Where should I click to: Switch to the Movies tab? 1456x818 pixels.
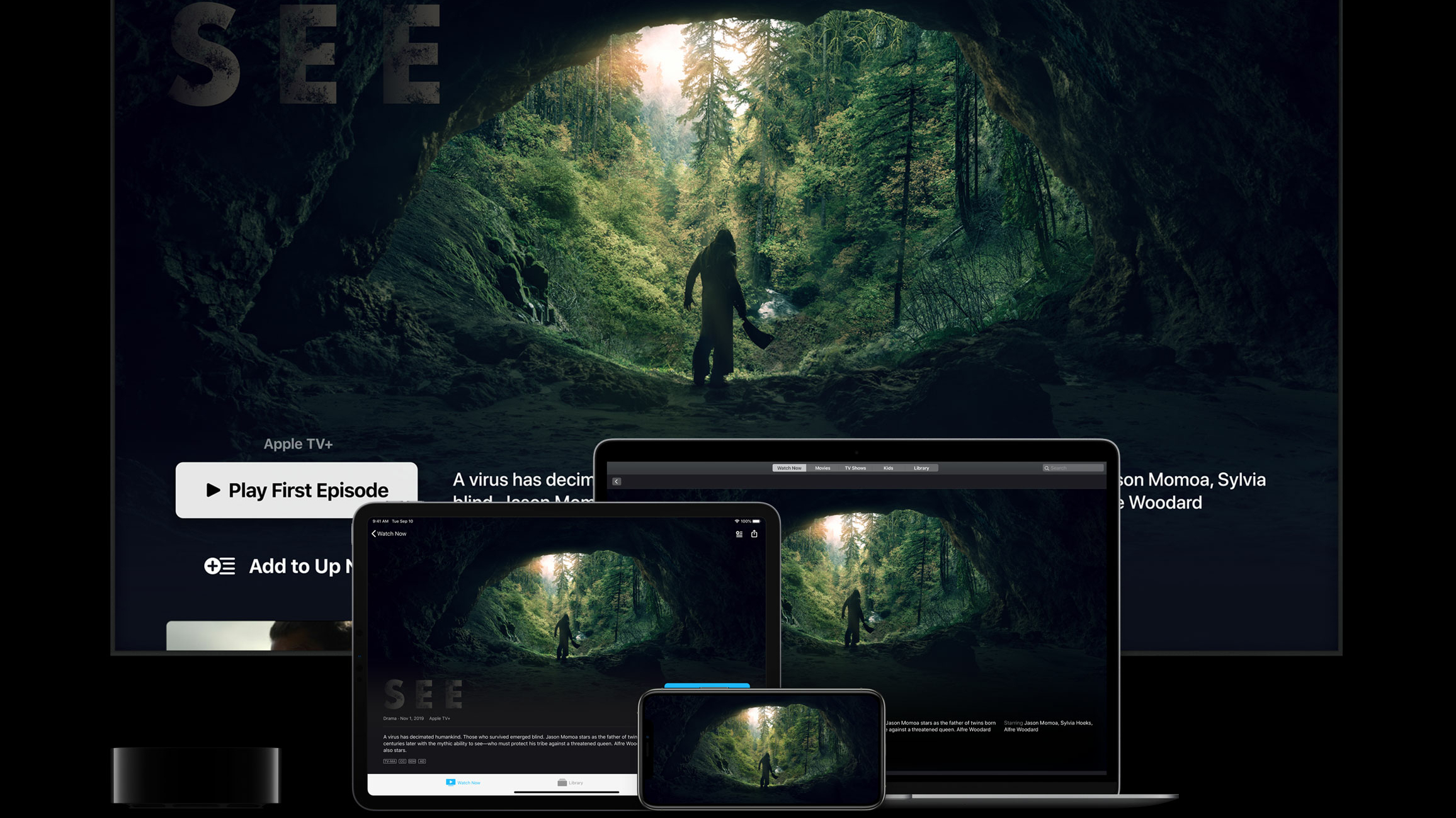click(x=822, y=468)
